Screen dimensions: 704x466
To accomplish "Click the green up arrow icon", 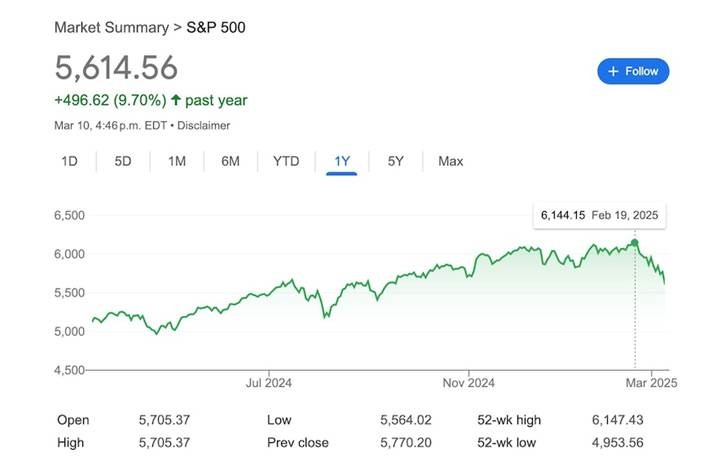I will 177,100.
